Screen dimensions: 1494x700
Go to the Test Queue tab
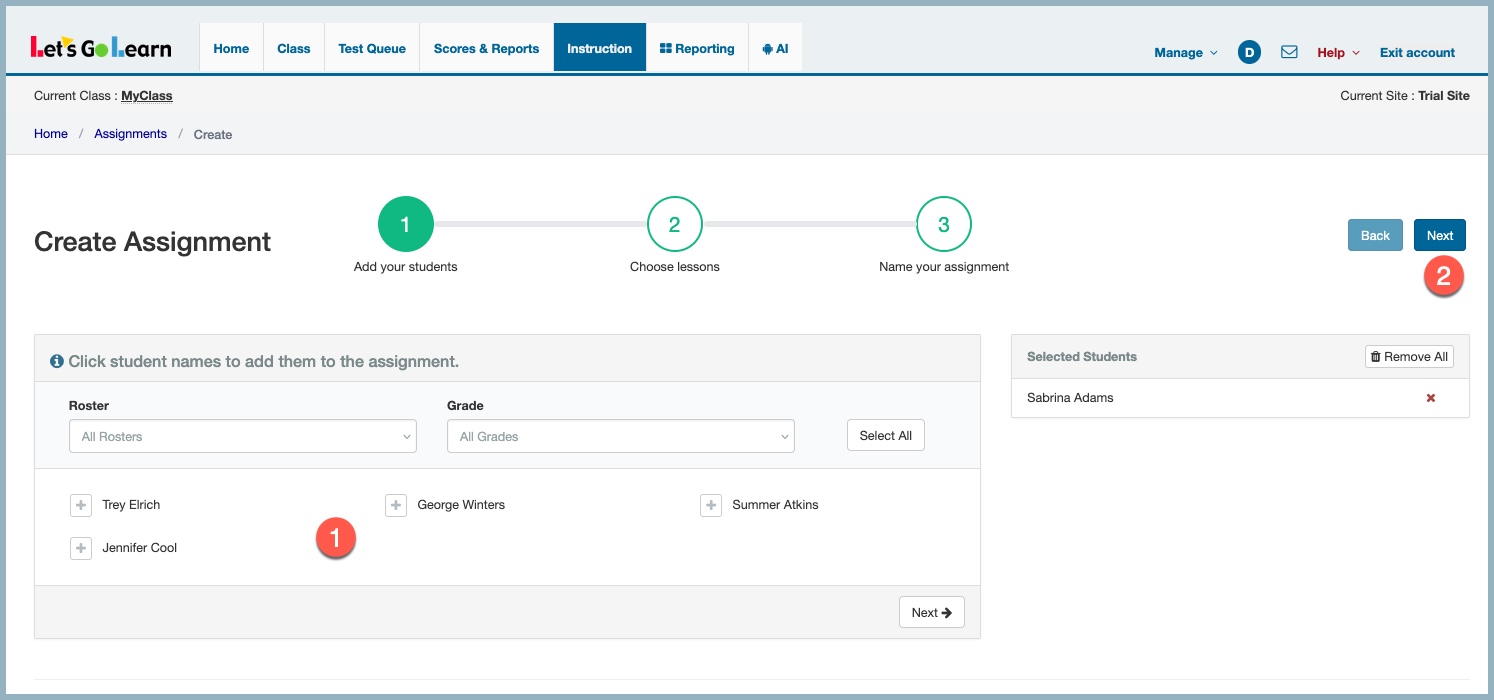(372, 48)
